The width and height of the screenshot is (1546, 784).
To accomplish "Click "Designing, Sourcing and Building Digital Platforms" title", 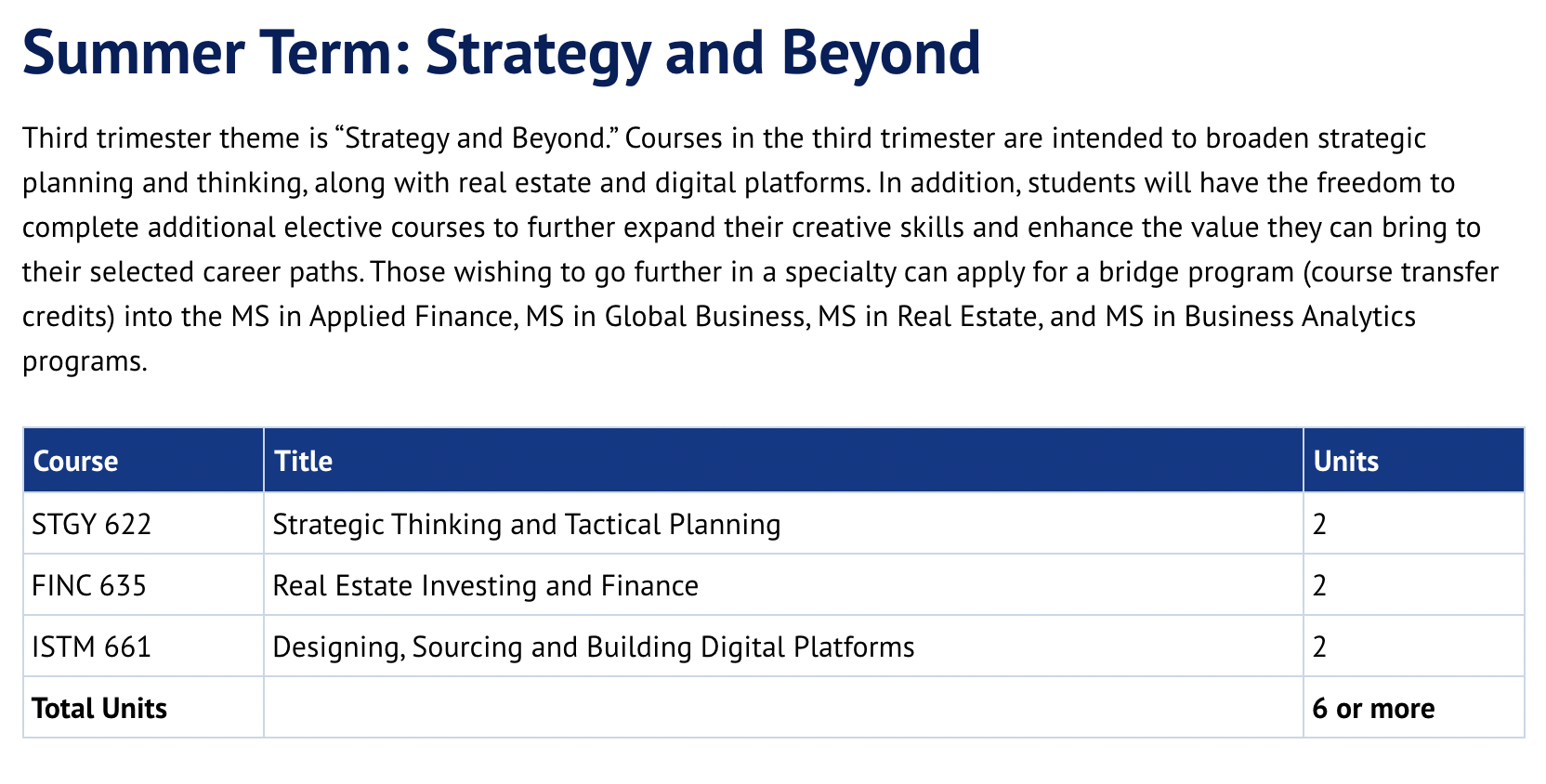I will [x=593, y=647].
